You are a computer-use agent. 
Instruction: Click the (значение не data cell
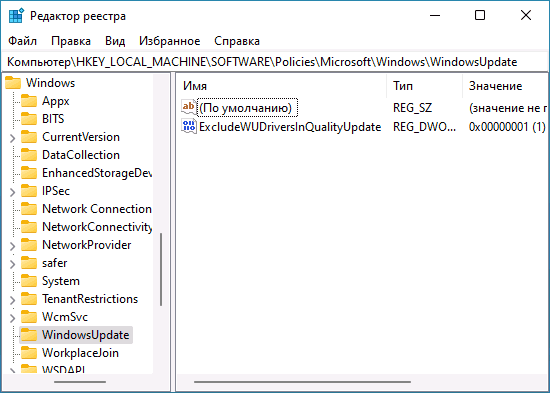[508, 108]
